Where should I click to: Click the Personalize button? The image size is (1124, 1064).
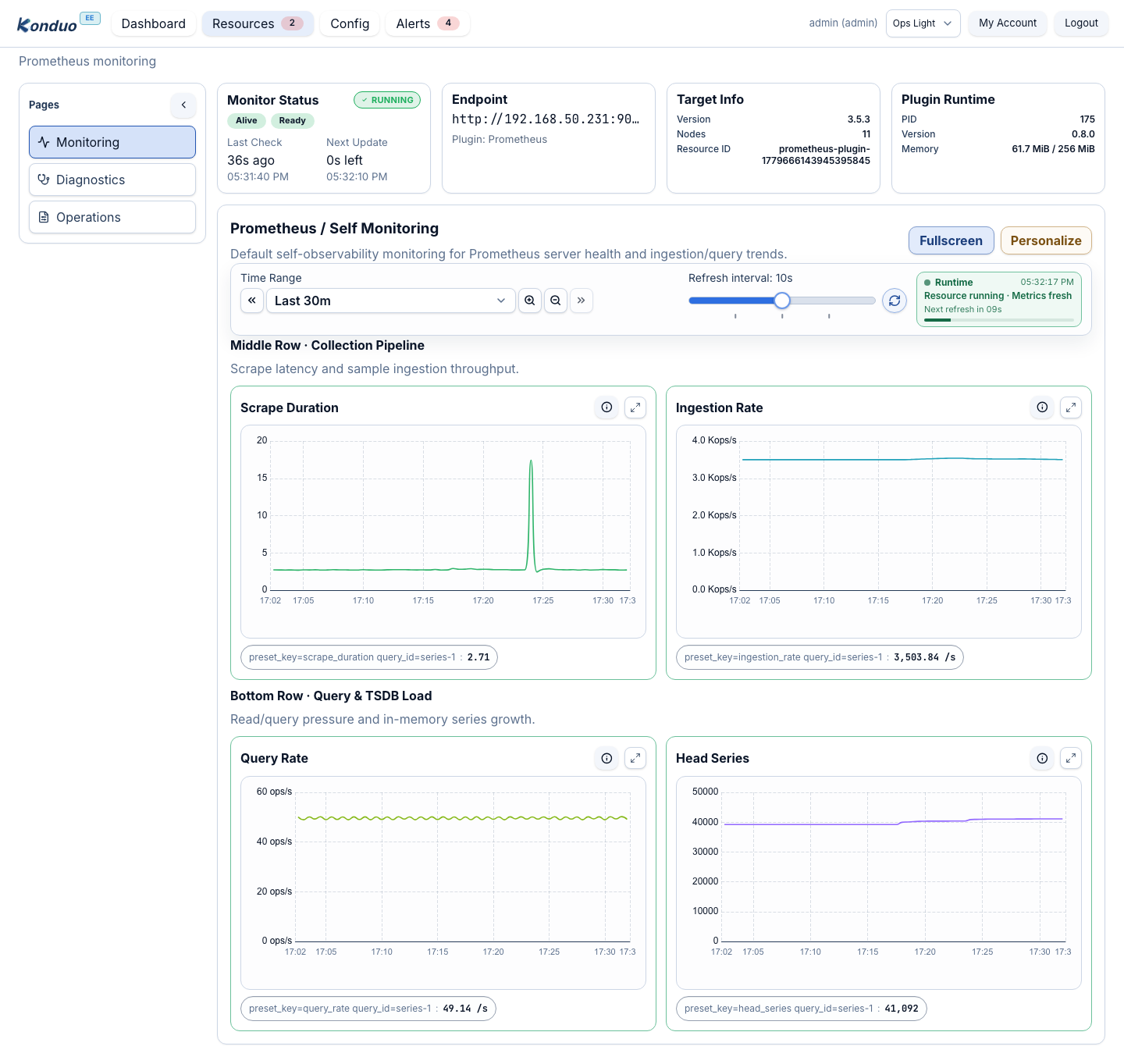tap(1046, 240)
